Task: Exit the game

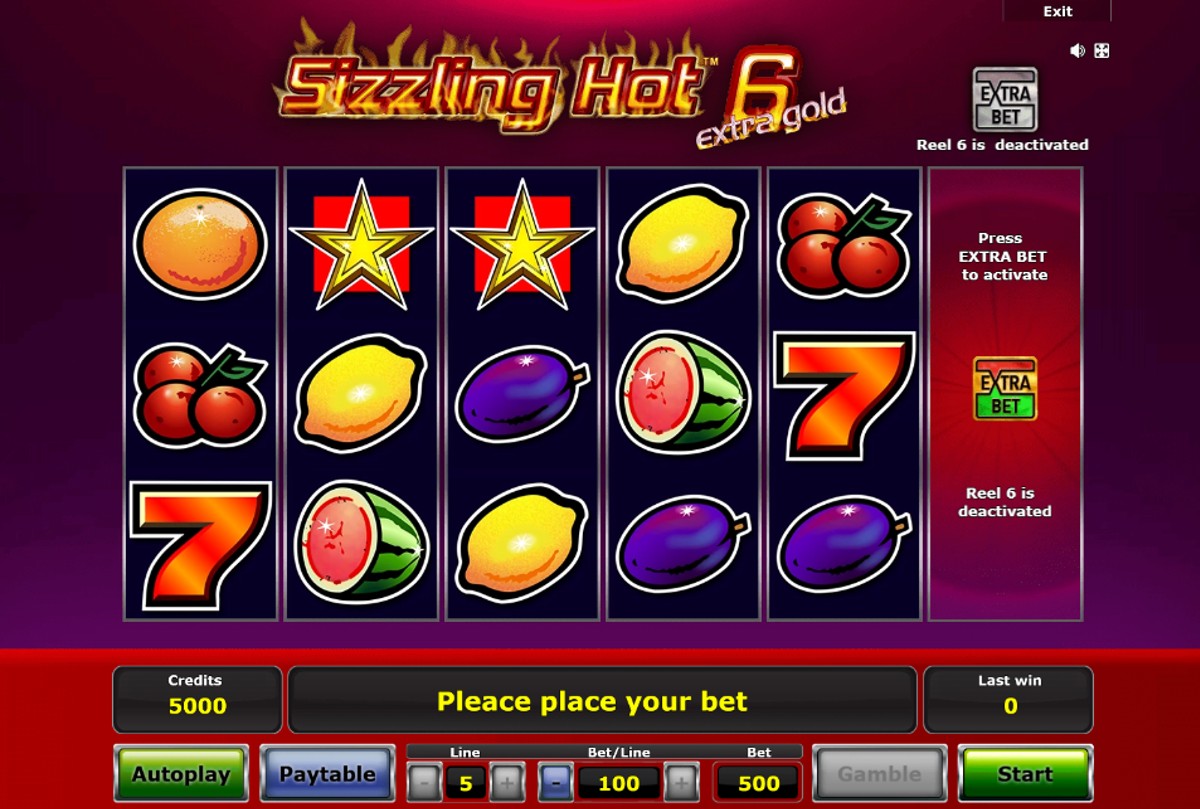Action: (1057, 11)
